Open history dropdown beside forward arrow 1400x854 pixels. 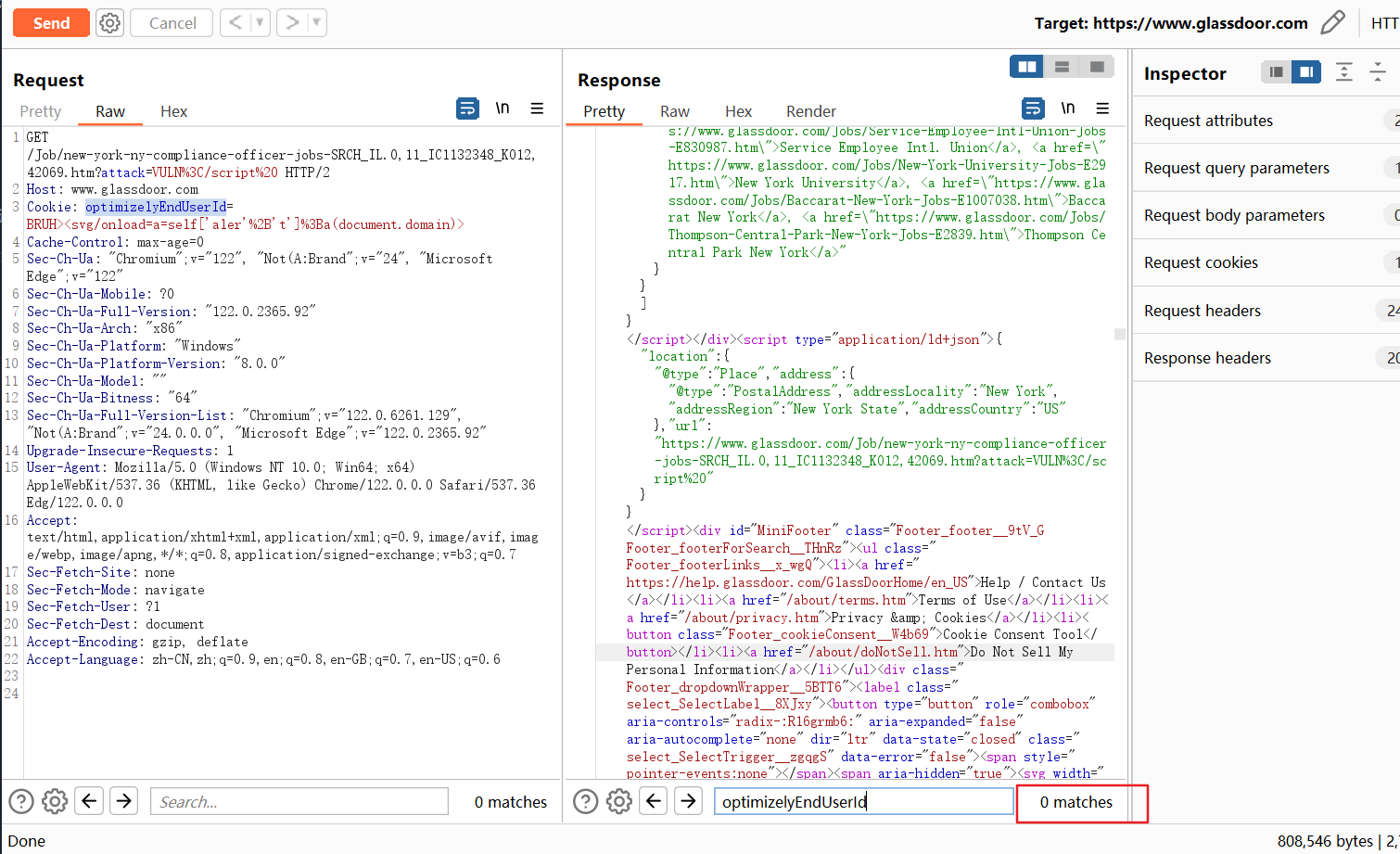[317, 23]
